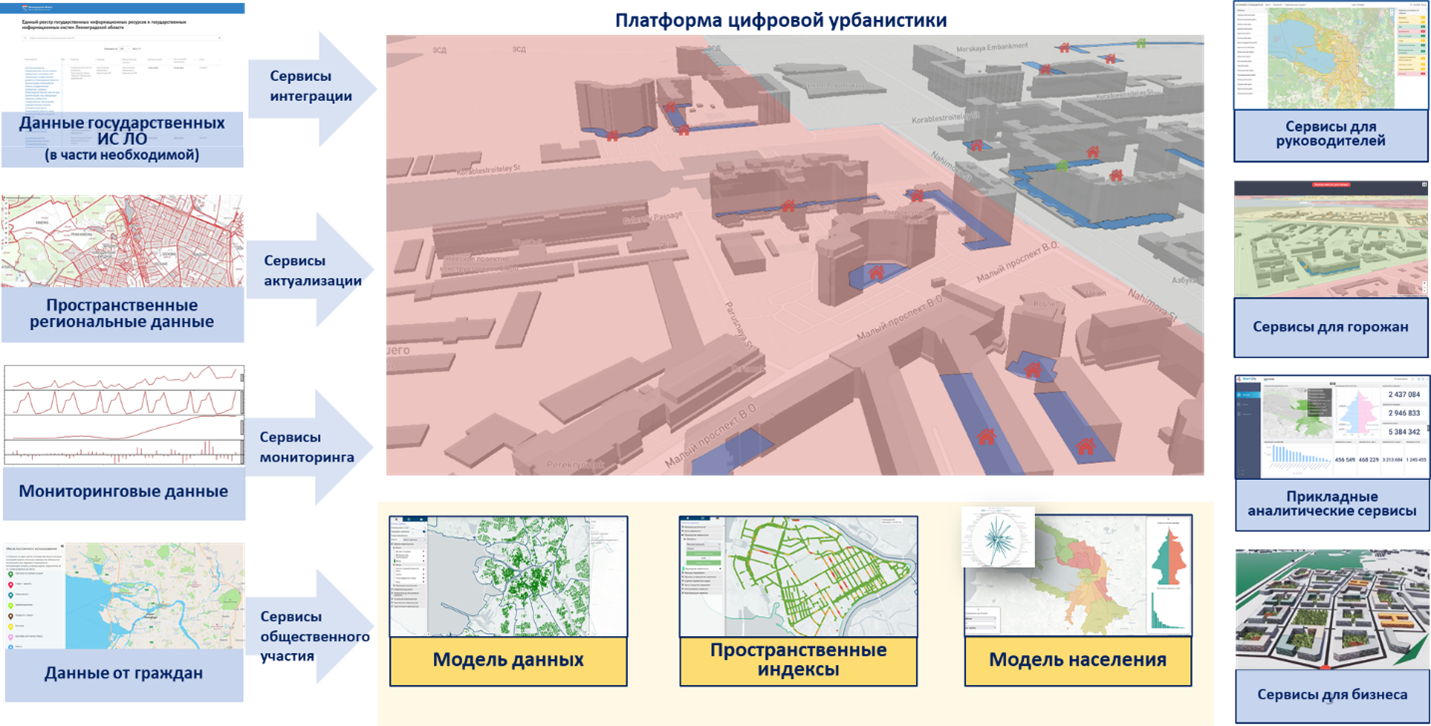Open the Модель данных map thumbnail

[507, 576]
